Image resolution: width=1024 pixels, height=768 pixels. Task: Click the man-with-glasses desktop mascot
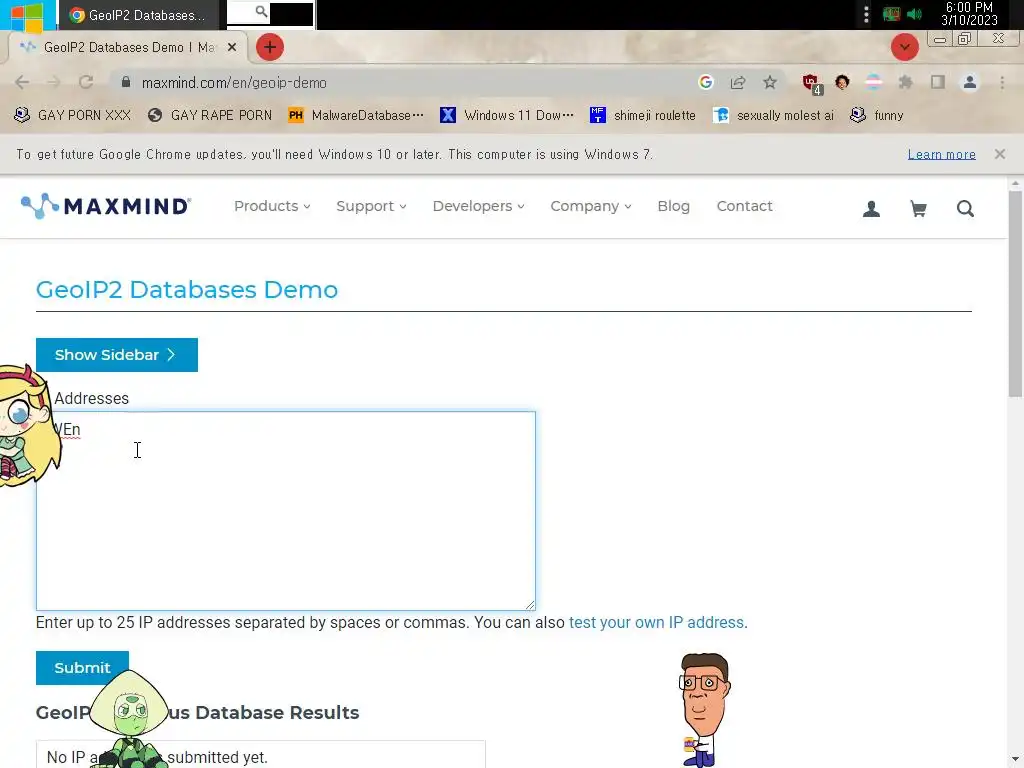tap(703, 709)
